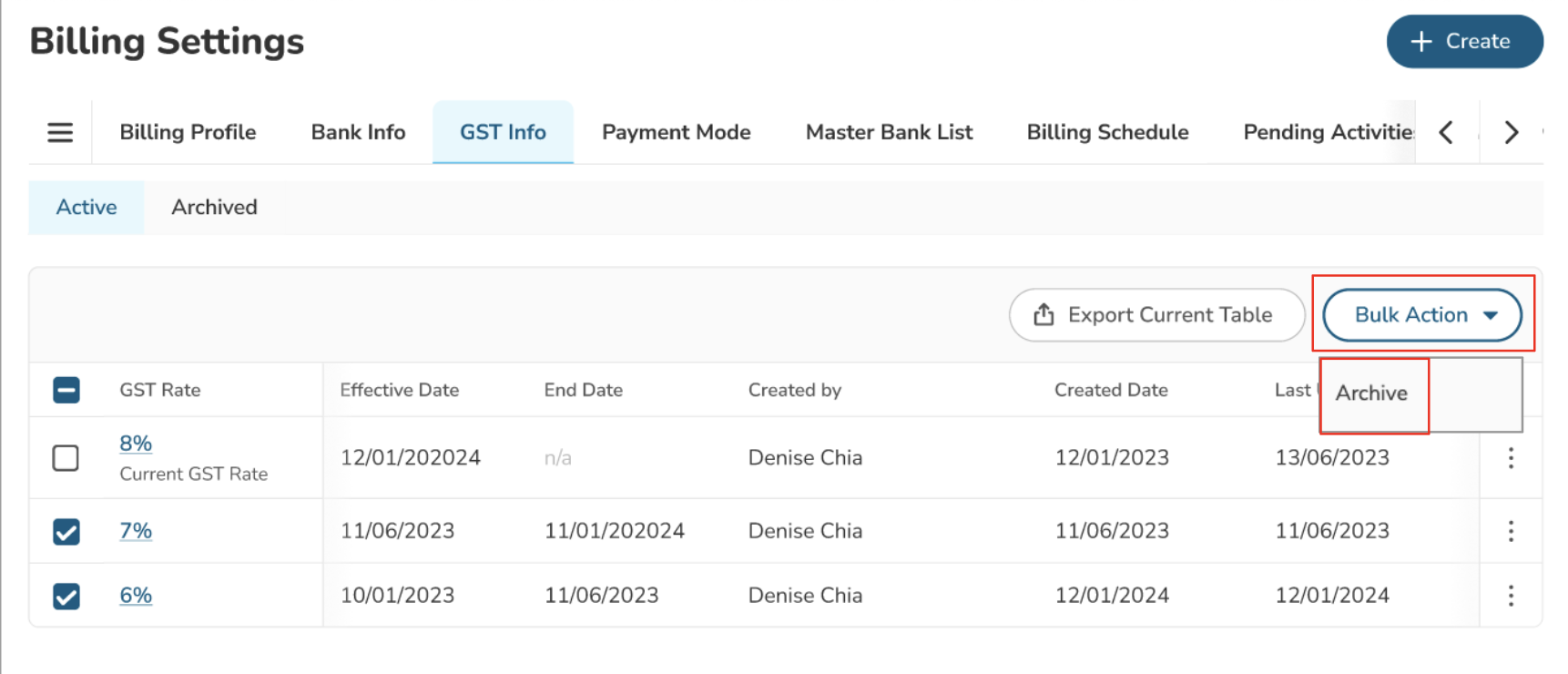Open the 7% GST rate link
The image size is (1568, 674).
(x=136, y=531)
